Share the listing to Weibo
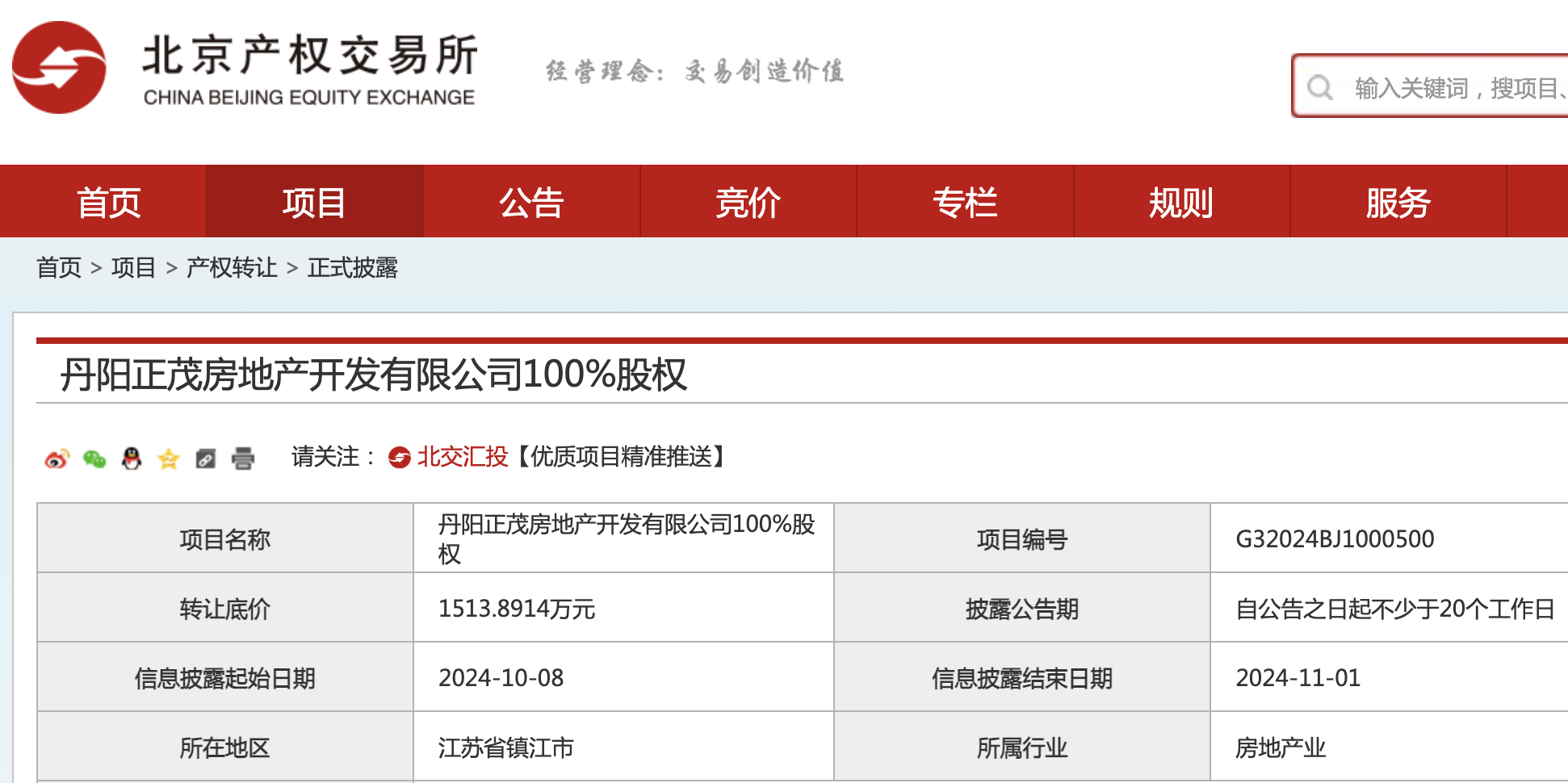 57,458
